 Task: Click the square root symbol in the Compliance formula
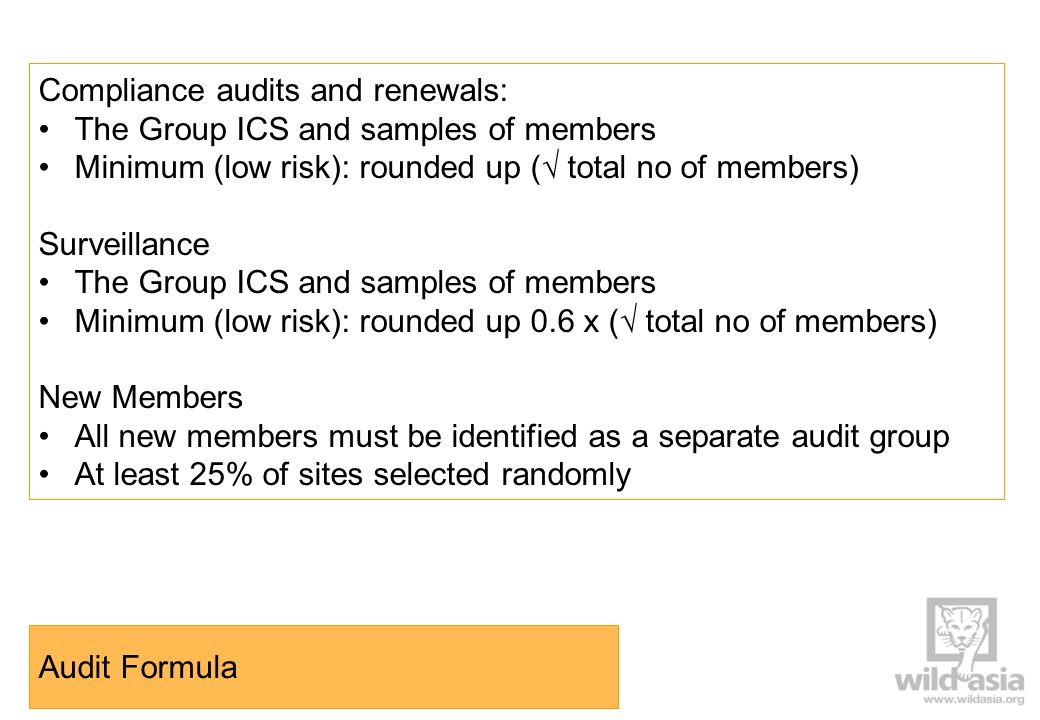552,167
